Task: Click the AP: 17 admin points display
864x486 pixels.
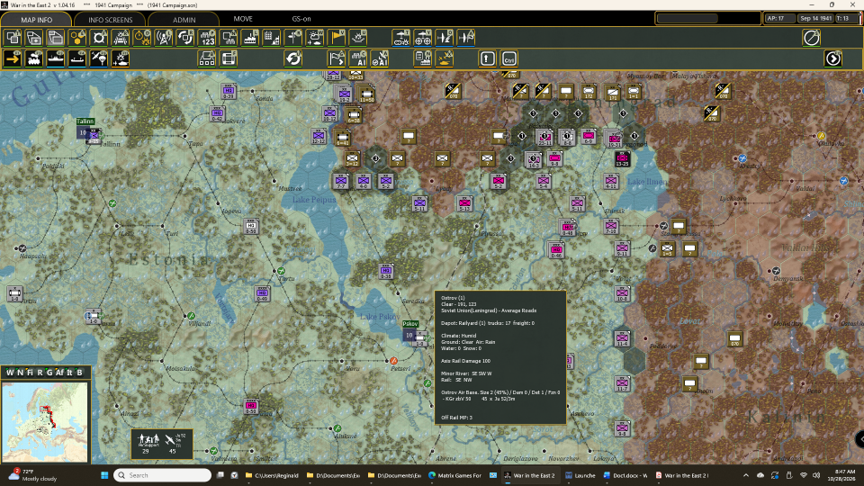Action: point(778,18)
